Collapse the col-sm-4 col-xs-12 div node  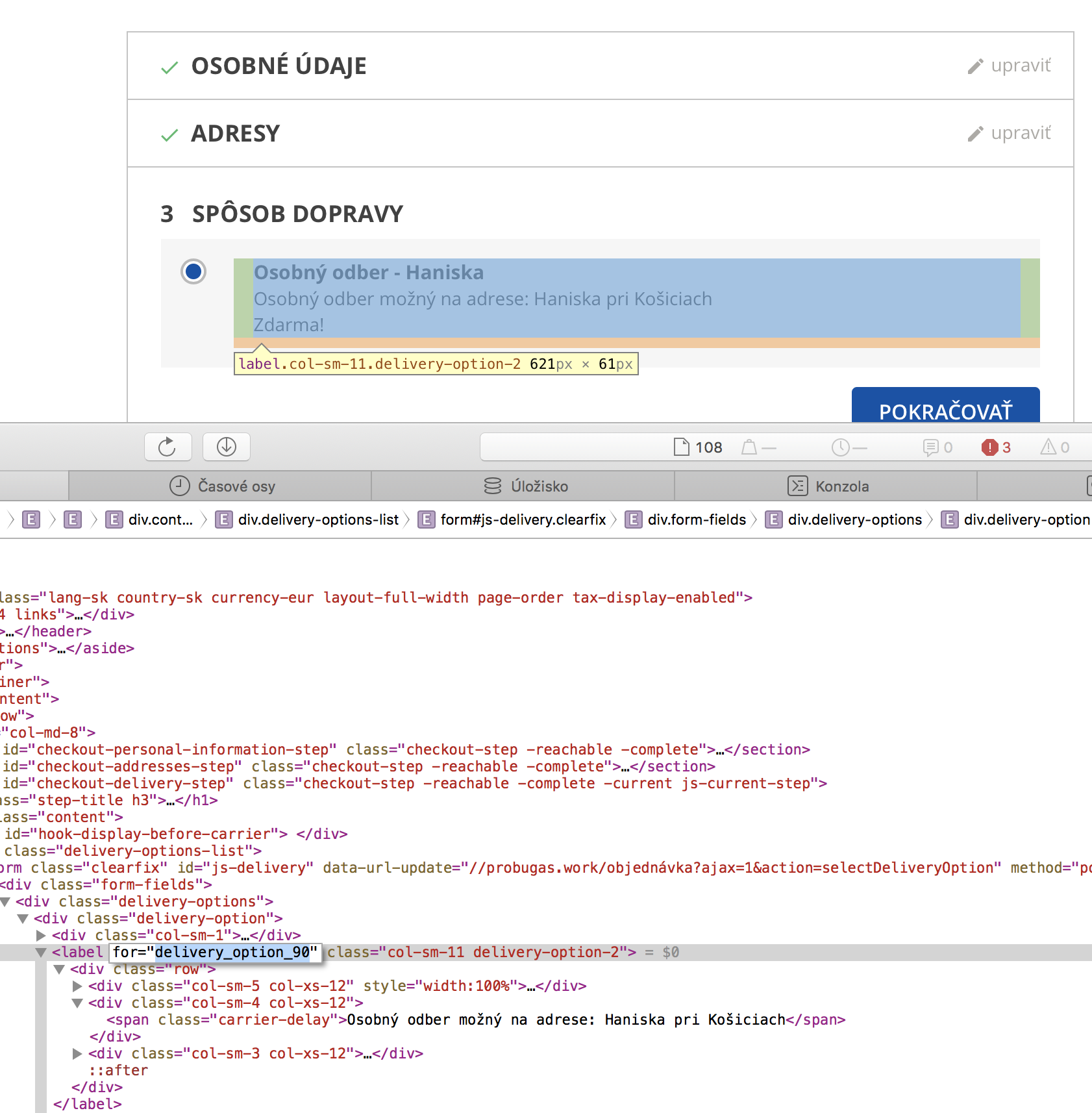(x=77, y=1003)
